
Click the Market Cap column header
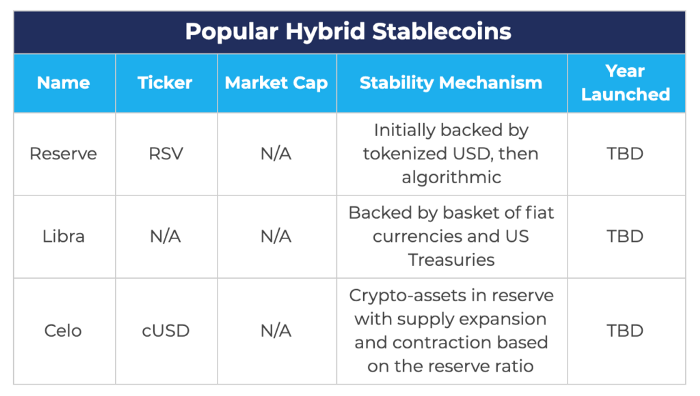pyautogui.click(x=276, y=83)
